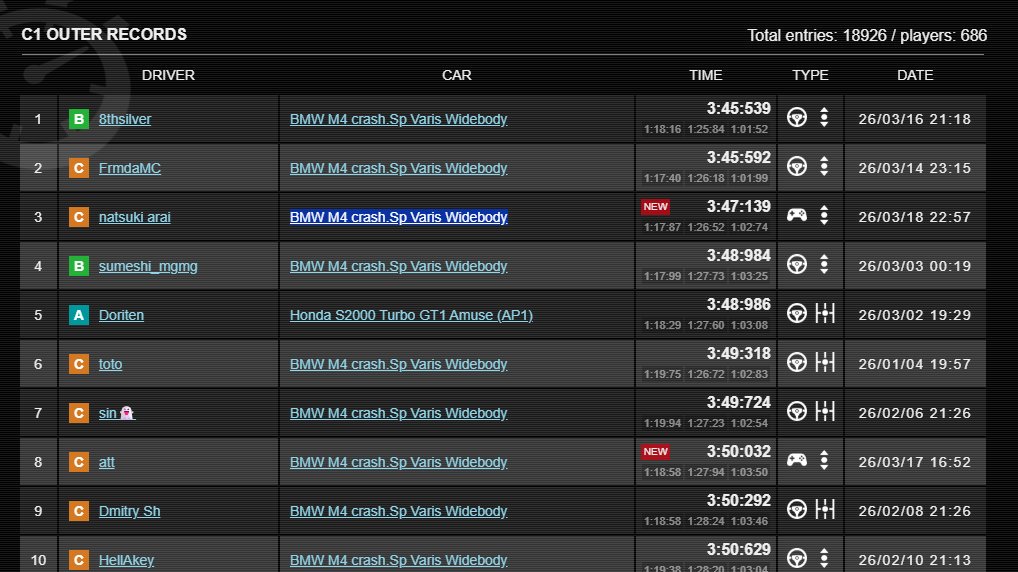Click the CAR column header
The image size is (1018, 572).
(456, 75)
